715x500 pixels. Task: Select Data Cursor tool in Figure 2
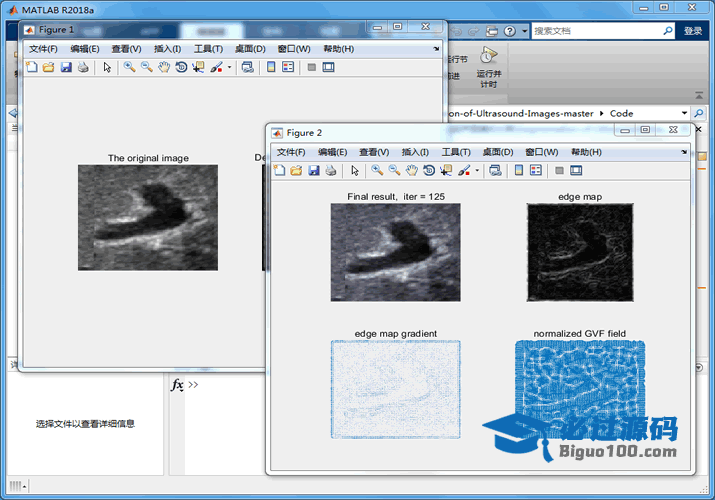pos(446,170)
